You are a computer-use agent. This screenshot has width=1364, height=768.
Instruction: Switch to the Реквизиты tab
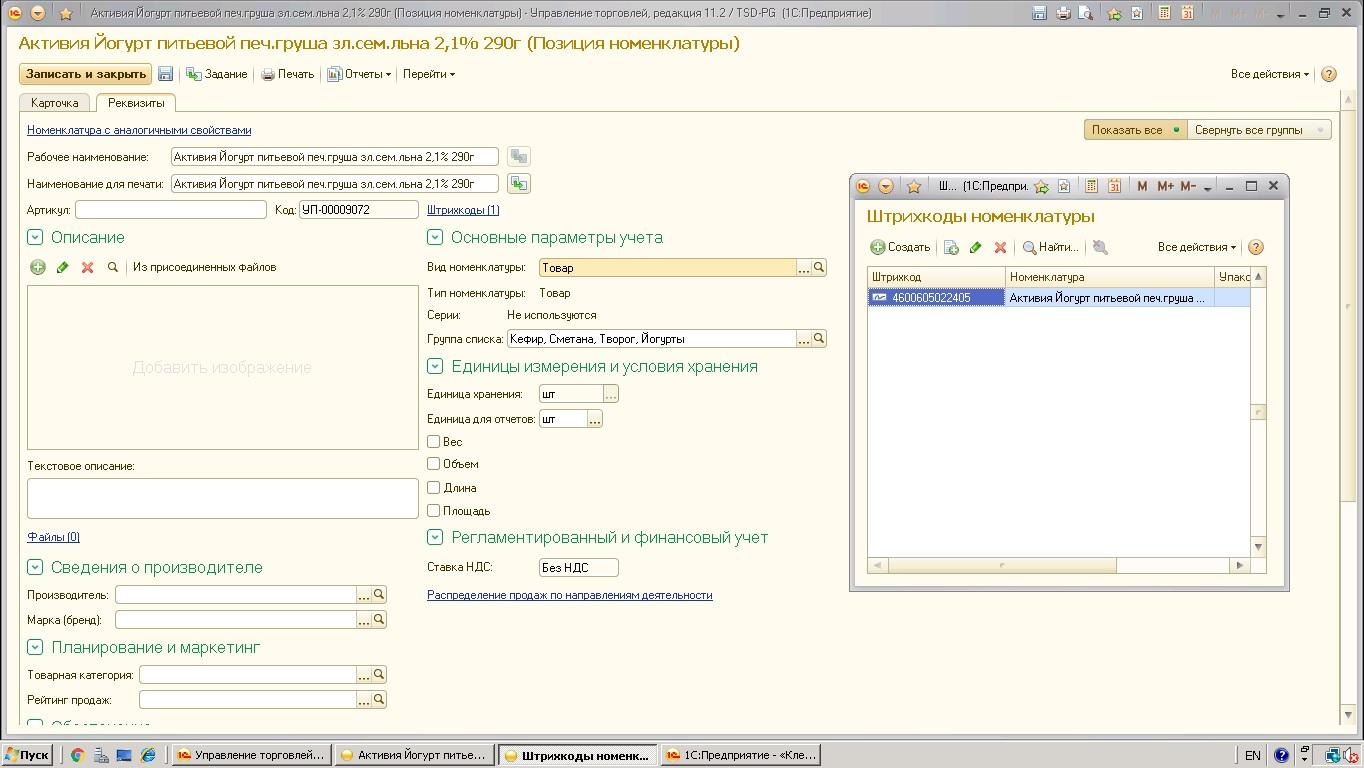[x=136, y=103]
